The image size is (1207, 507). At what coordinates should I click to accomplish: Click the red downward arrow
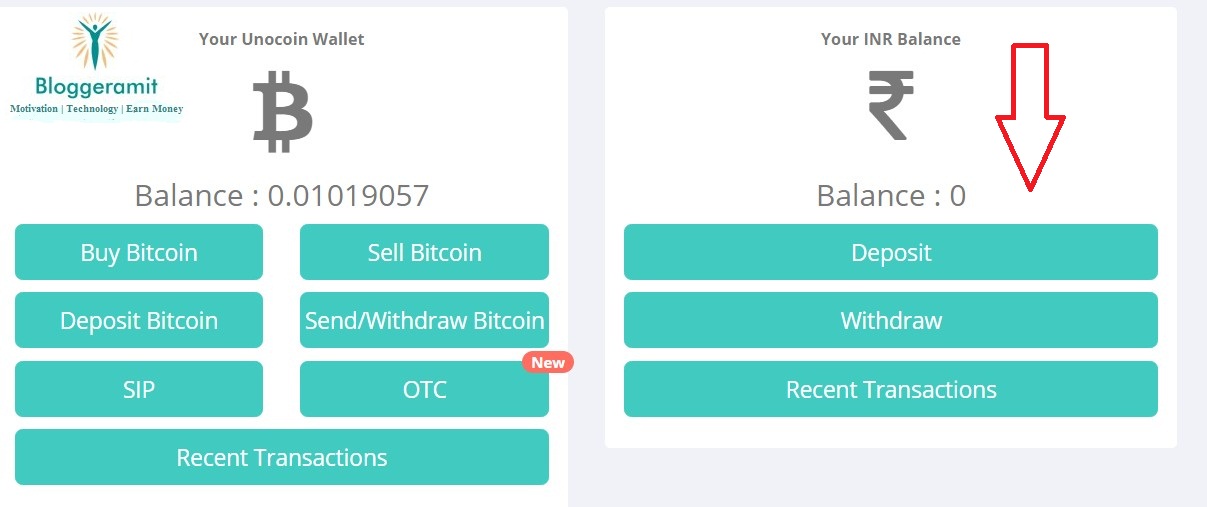click(x=1030, y=117)
